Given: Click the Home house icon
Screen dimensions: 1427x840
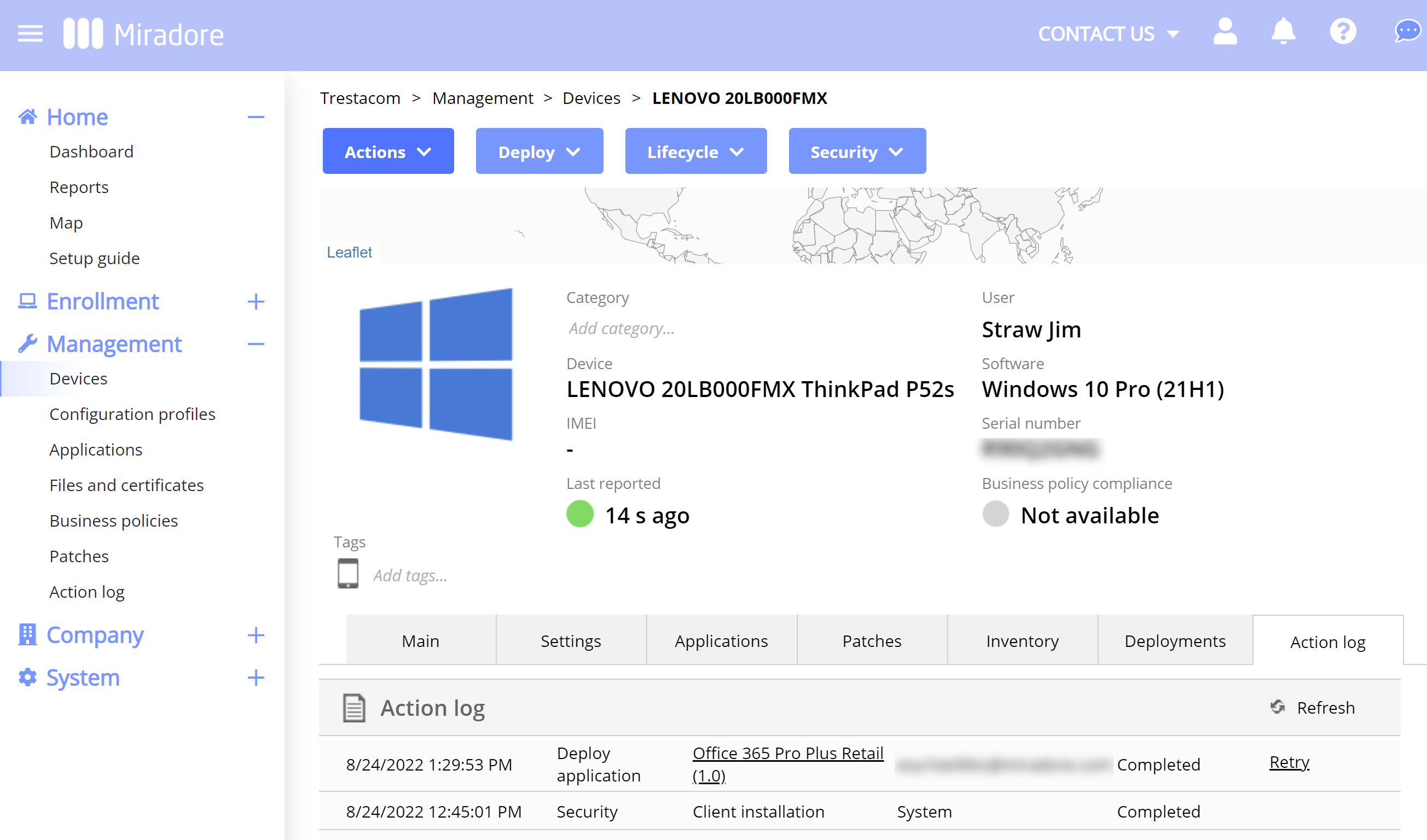Looking at the screenshot, I should click(x=27, y=116).
